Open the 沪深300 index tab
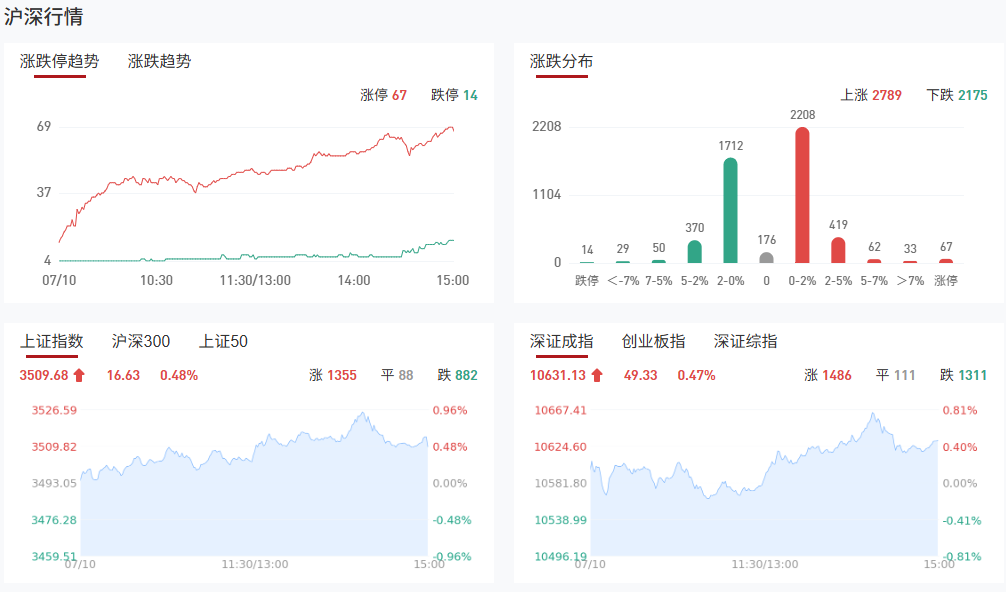 [141, 341]
